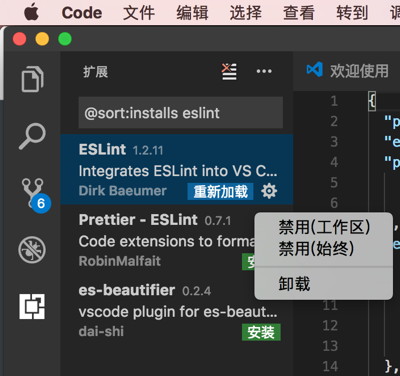The width and height of the screenshot is (400, 376).
Task: Open the Explorer files icon
Action: pos(32,79)
